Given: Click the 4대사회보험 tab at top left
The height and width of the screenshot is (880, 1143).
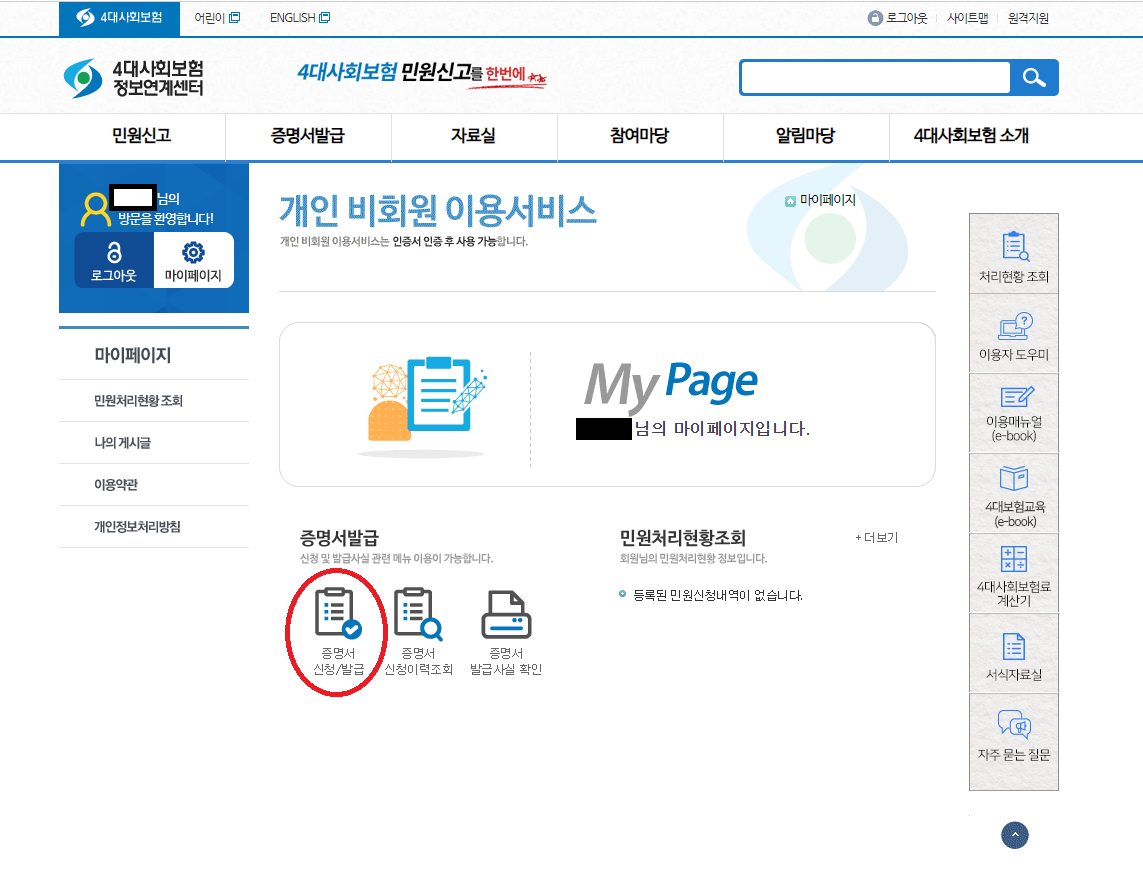Looking at the screenshot, I should tap(120, 17).
